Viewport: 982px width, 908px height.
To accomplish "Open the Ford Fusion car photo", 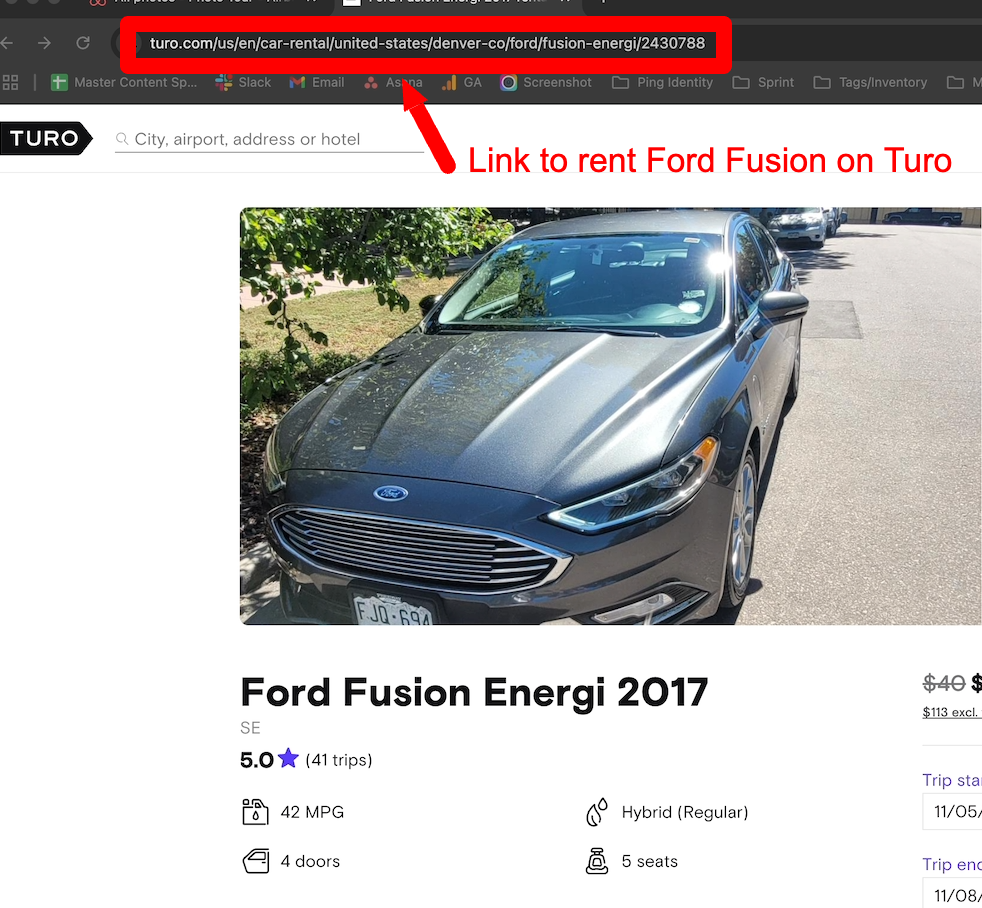I will 611,416.
